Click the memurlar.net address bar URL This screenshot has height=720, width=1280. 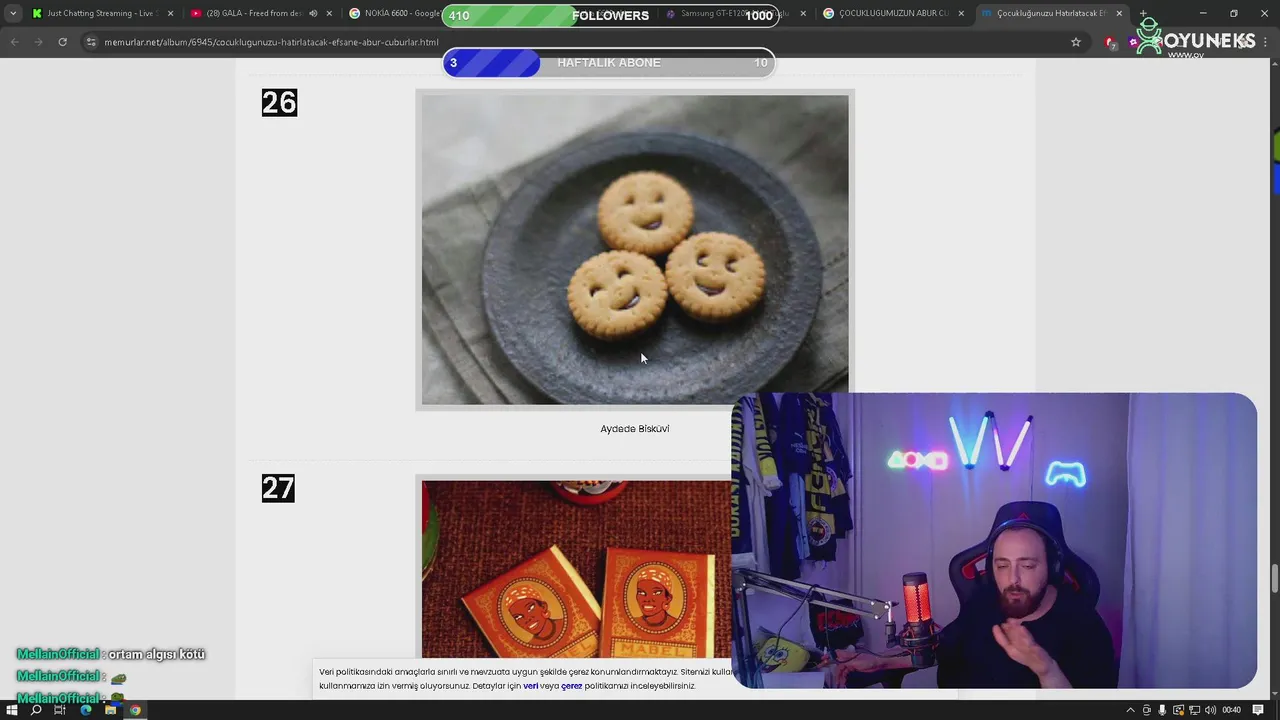click(x=271, y=43)
